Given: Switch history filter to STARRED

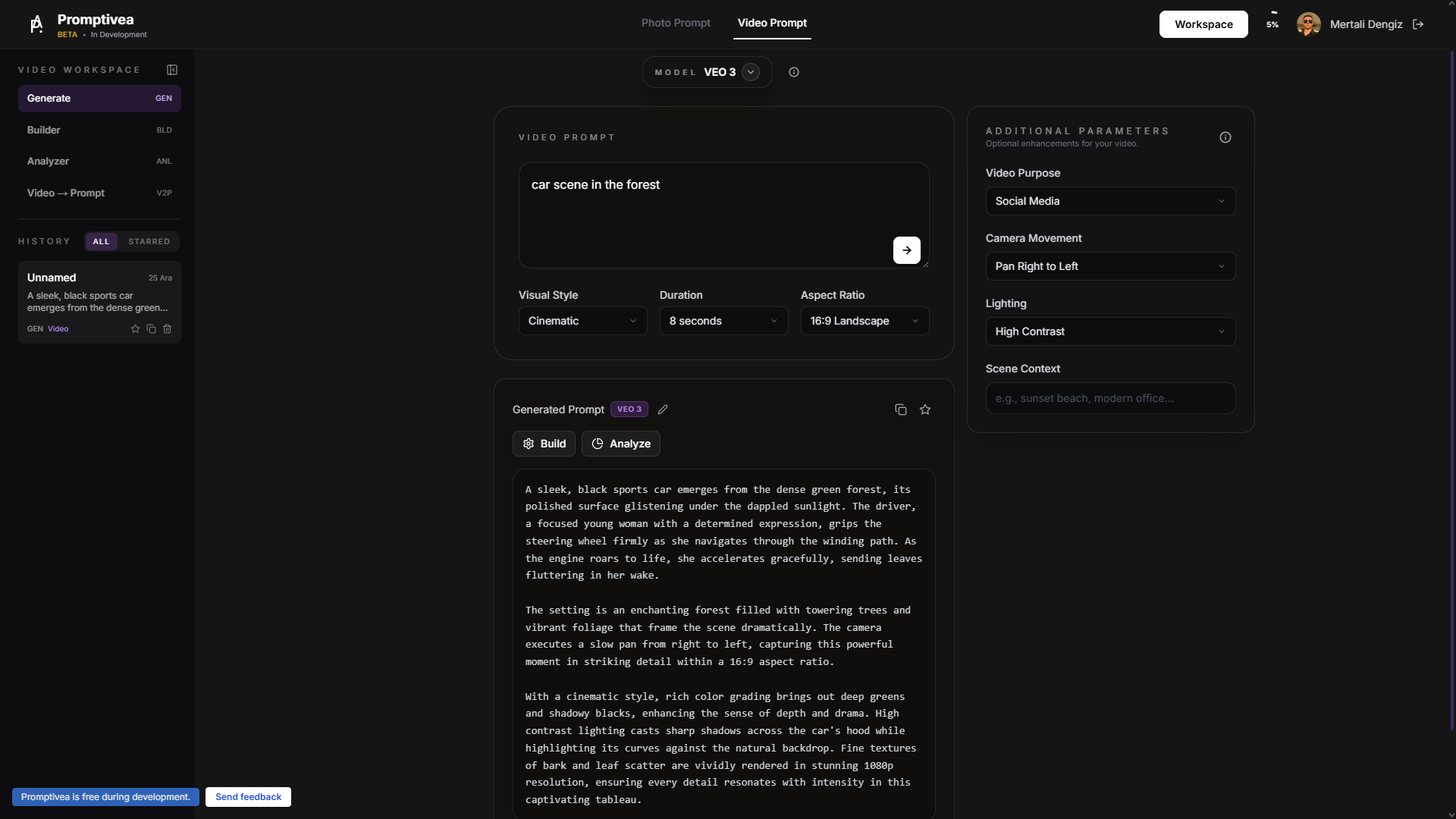Looking at the screenshot, I should tap(149, 241).
